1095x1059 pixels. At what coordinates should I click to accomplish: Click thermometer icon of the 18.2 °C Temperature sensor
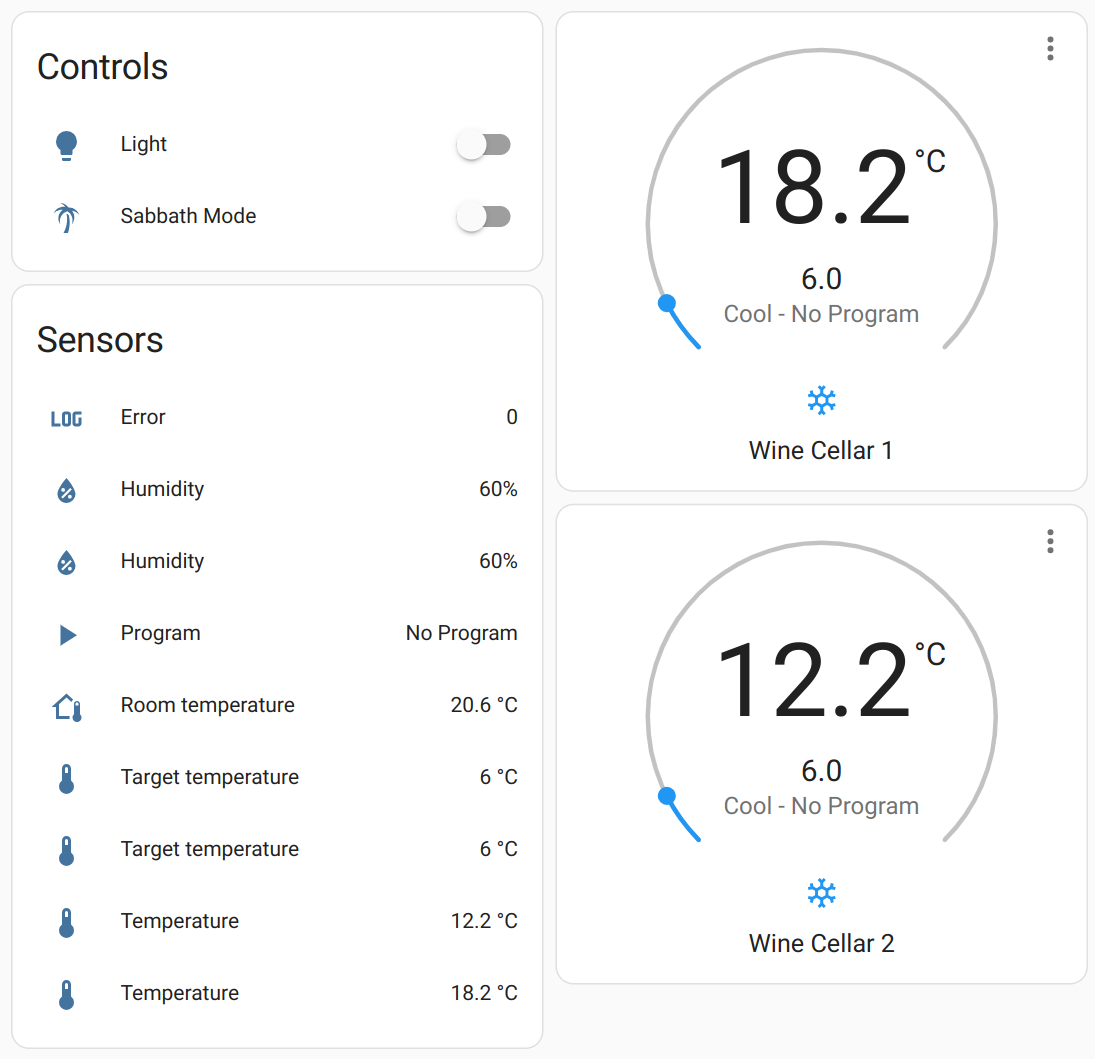click(66, 994)
